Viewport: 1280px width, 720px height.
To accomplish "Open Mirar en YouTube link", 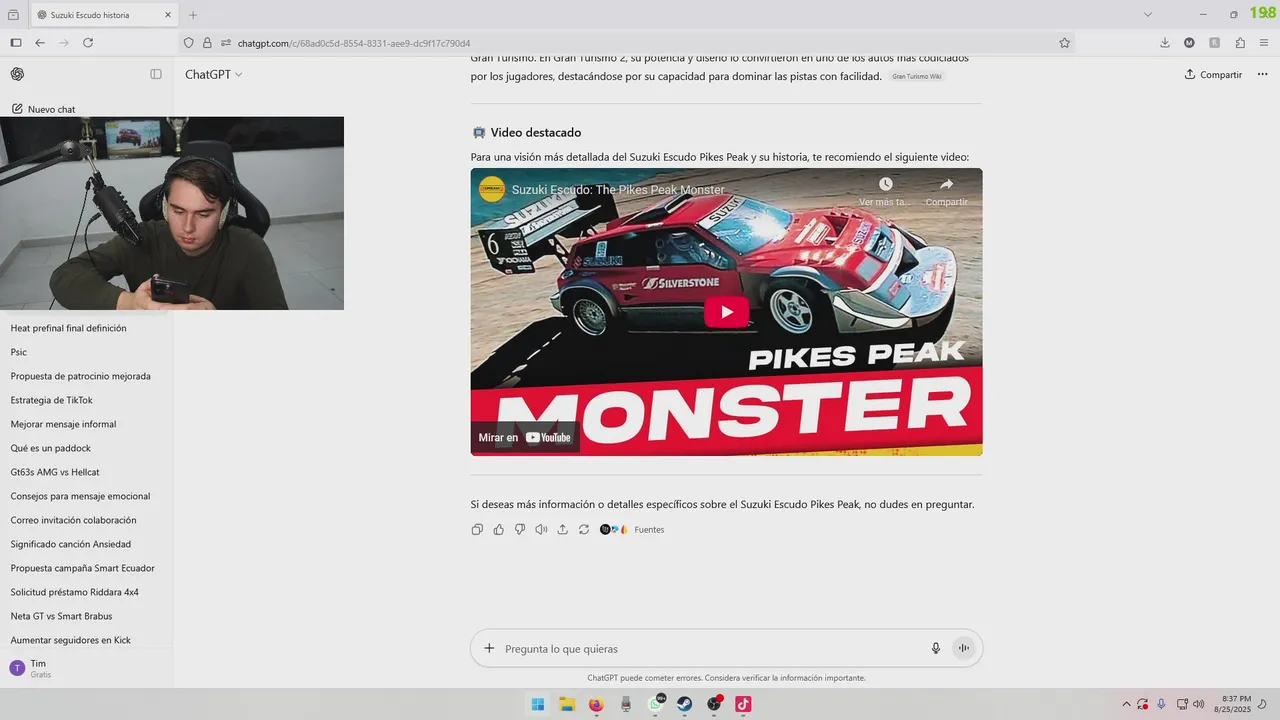I will click(x=525, y=437).
